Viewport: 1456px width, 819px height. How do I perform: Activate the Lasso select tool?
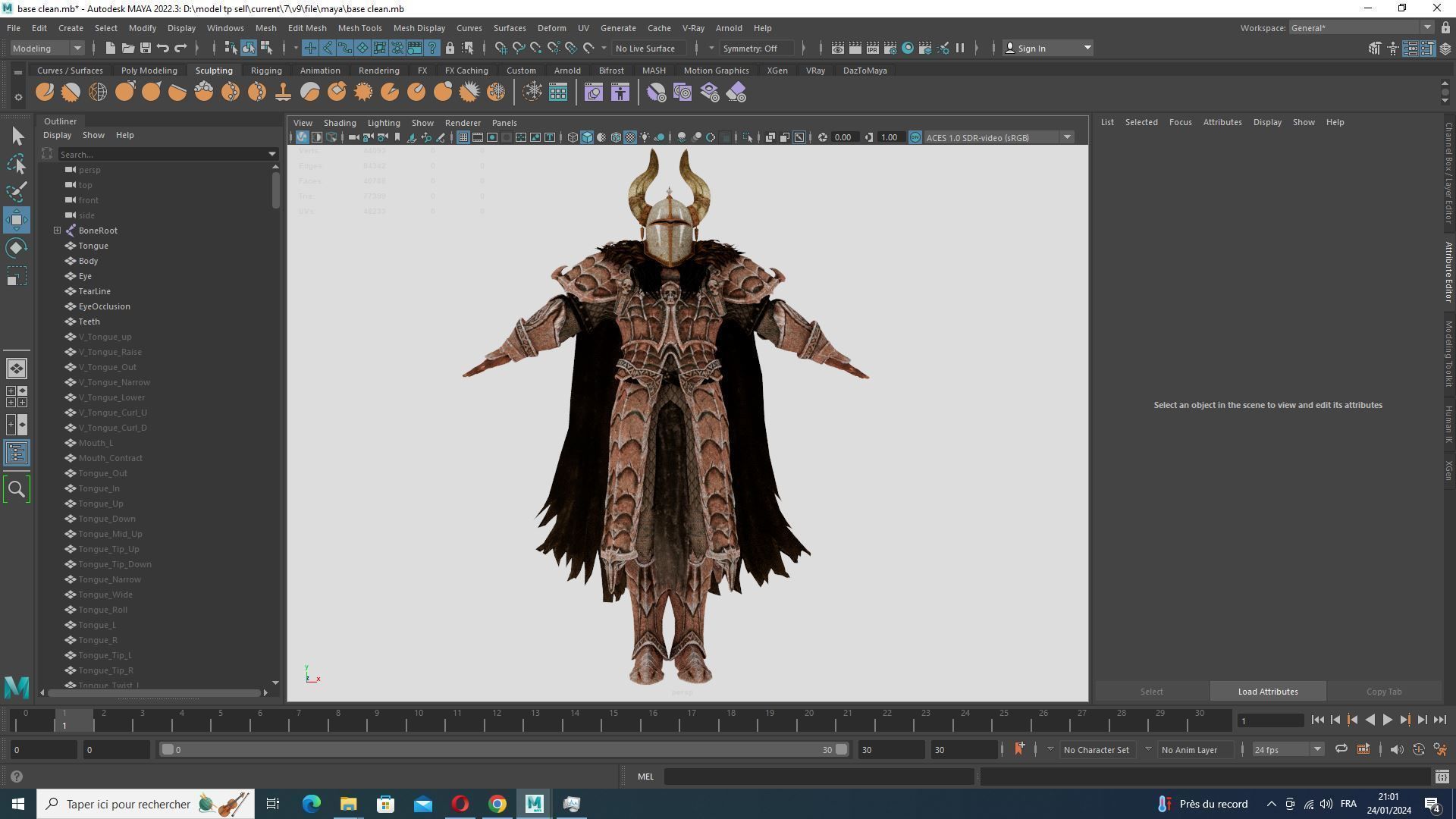point(17,164)
